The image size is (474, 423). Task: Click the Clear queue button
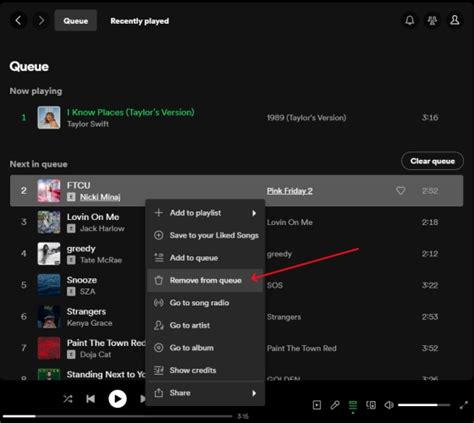432,161
